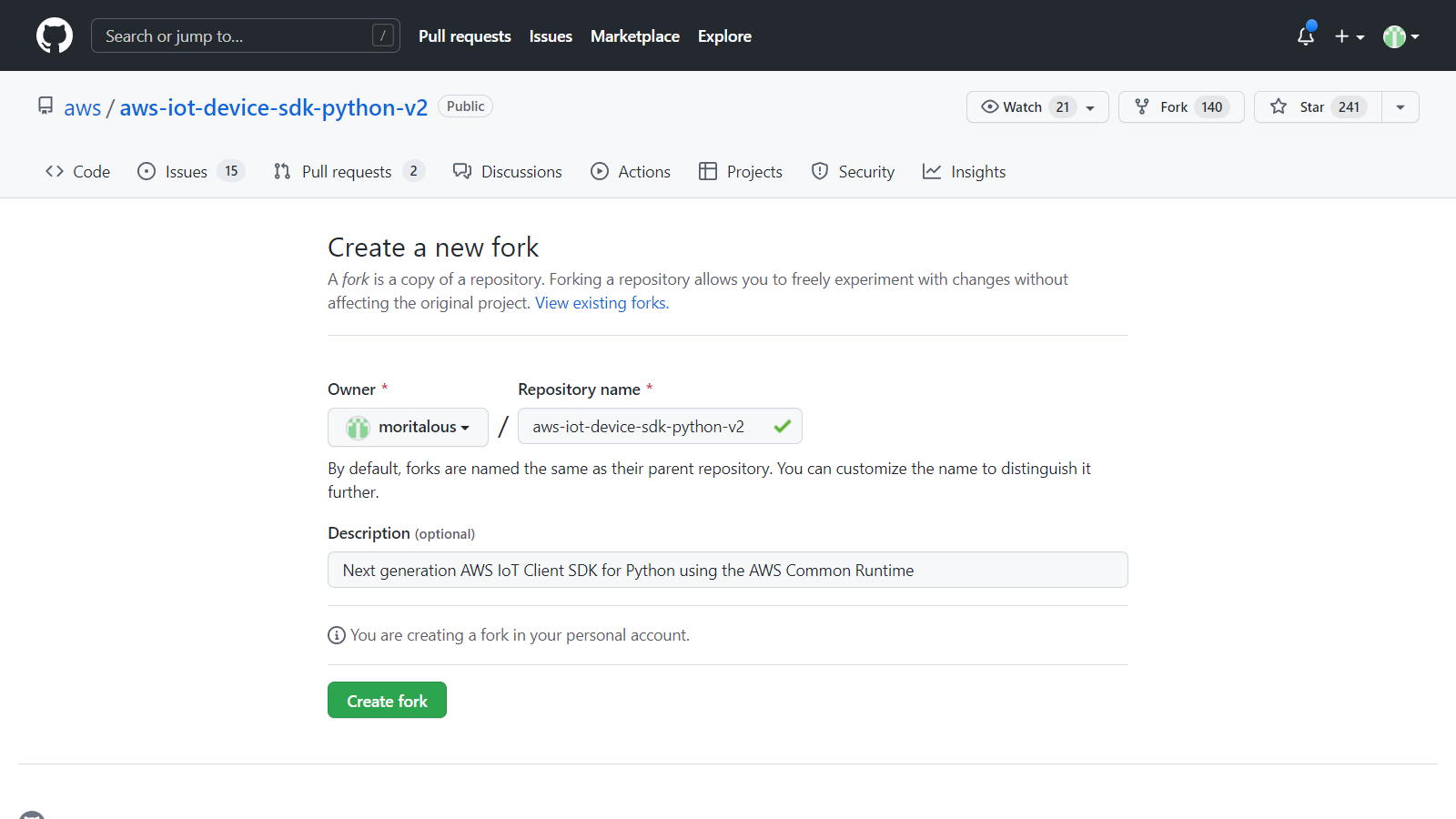Viewport: 1456px width, 819px height.
Task: Click the info icon beside personal account note
Action: pyautogui.click(x=337, y=635)
